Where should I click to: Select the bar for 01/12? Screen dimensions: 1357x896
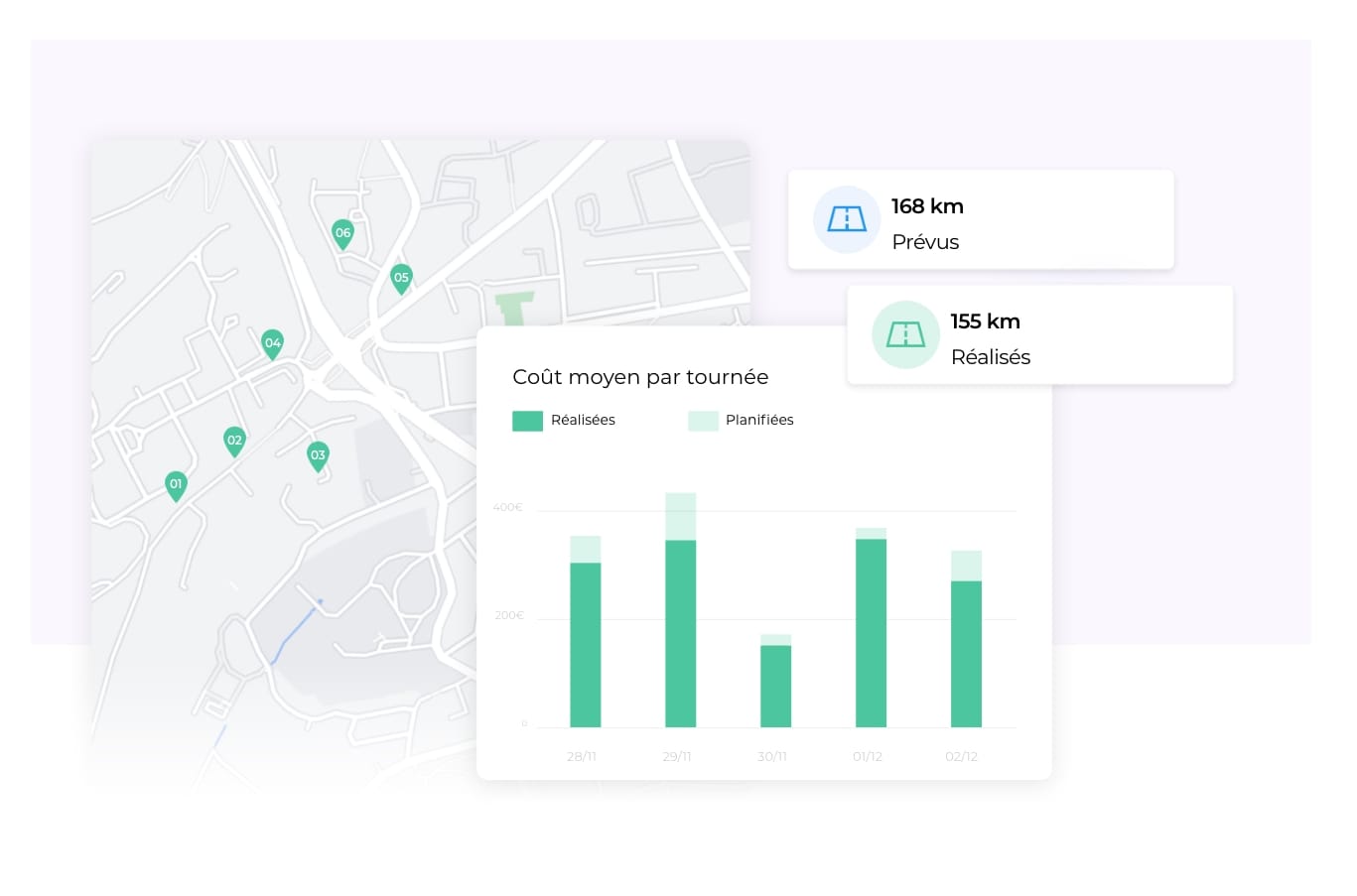872,628
